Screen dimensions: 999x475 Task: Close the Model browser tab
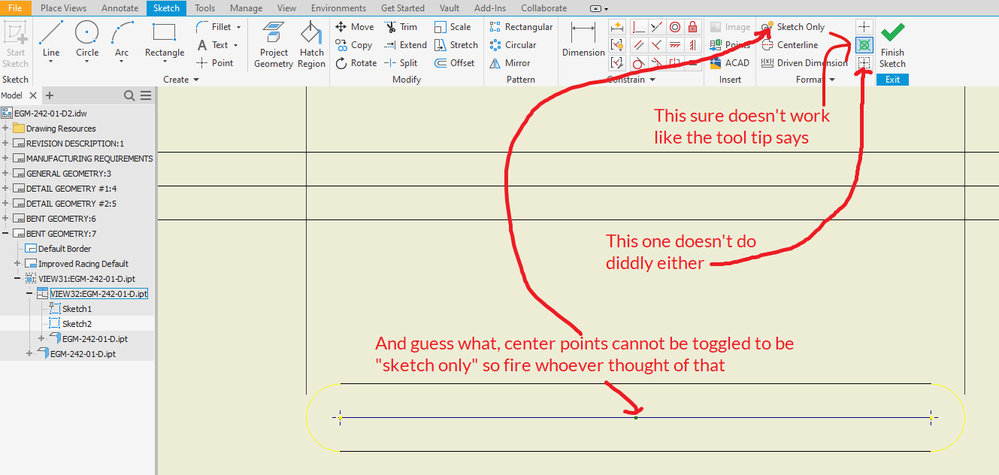pos(33,96)
